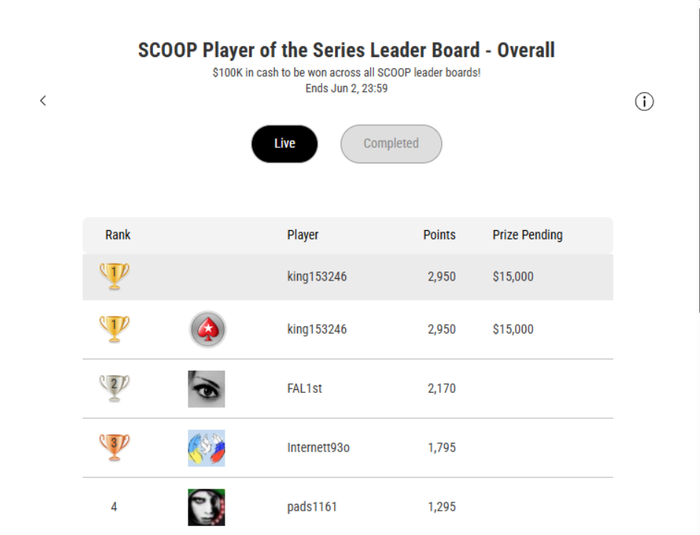This screenshot has height=535, width=700.
Task: Click the Points column header
Action: tap(439, 235)
